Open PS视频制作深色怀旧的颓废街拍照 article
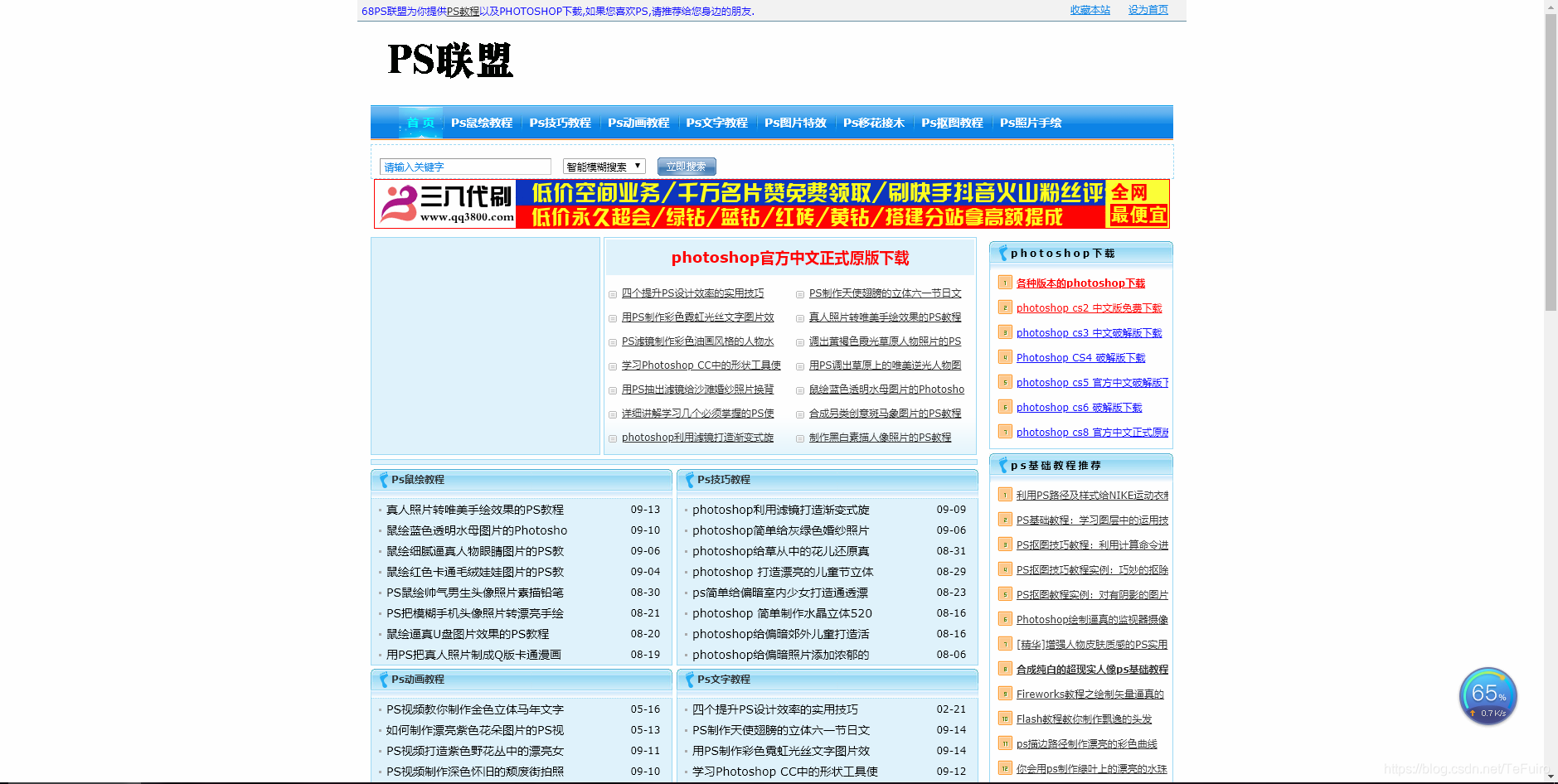1558x784 pixels. coord(474,772)
